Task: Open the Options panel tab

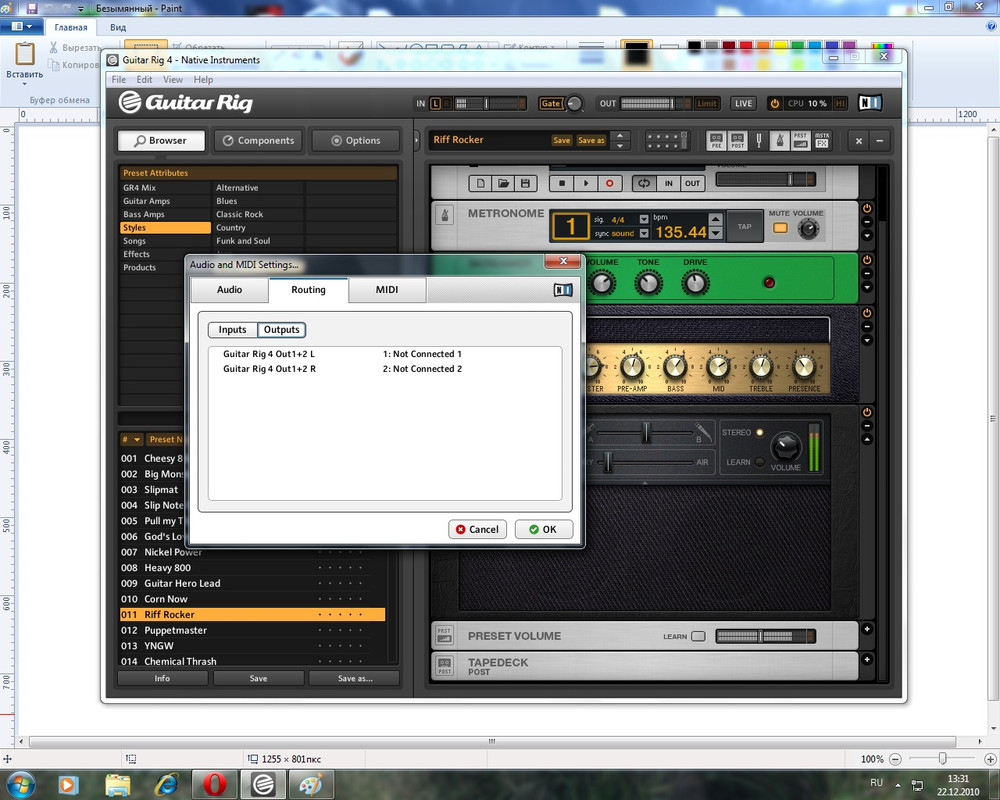Action: pyautogui.click(x=355, y=140)
